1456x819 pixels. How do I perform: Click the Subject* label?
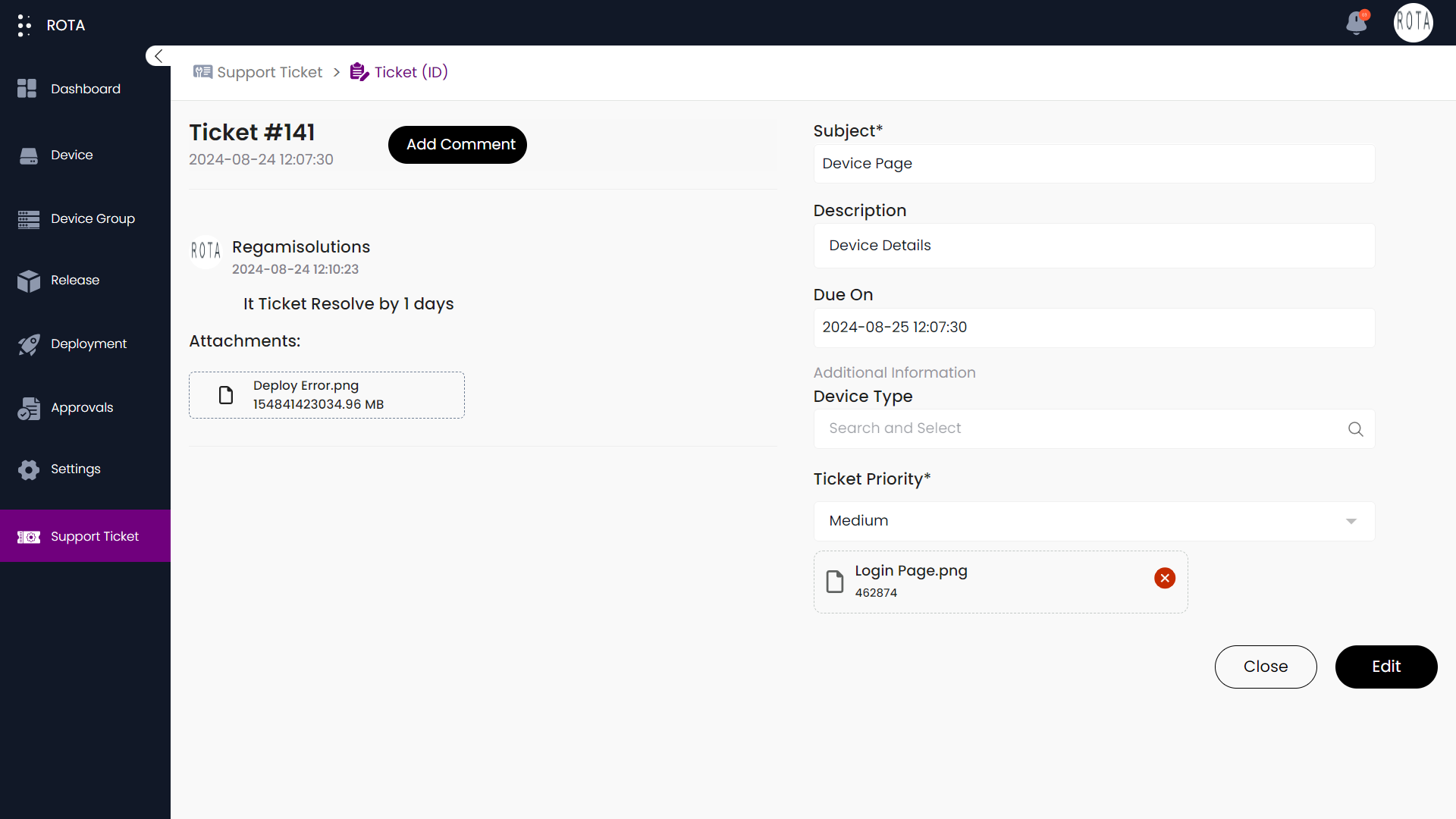tap(848, 131)
